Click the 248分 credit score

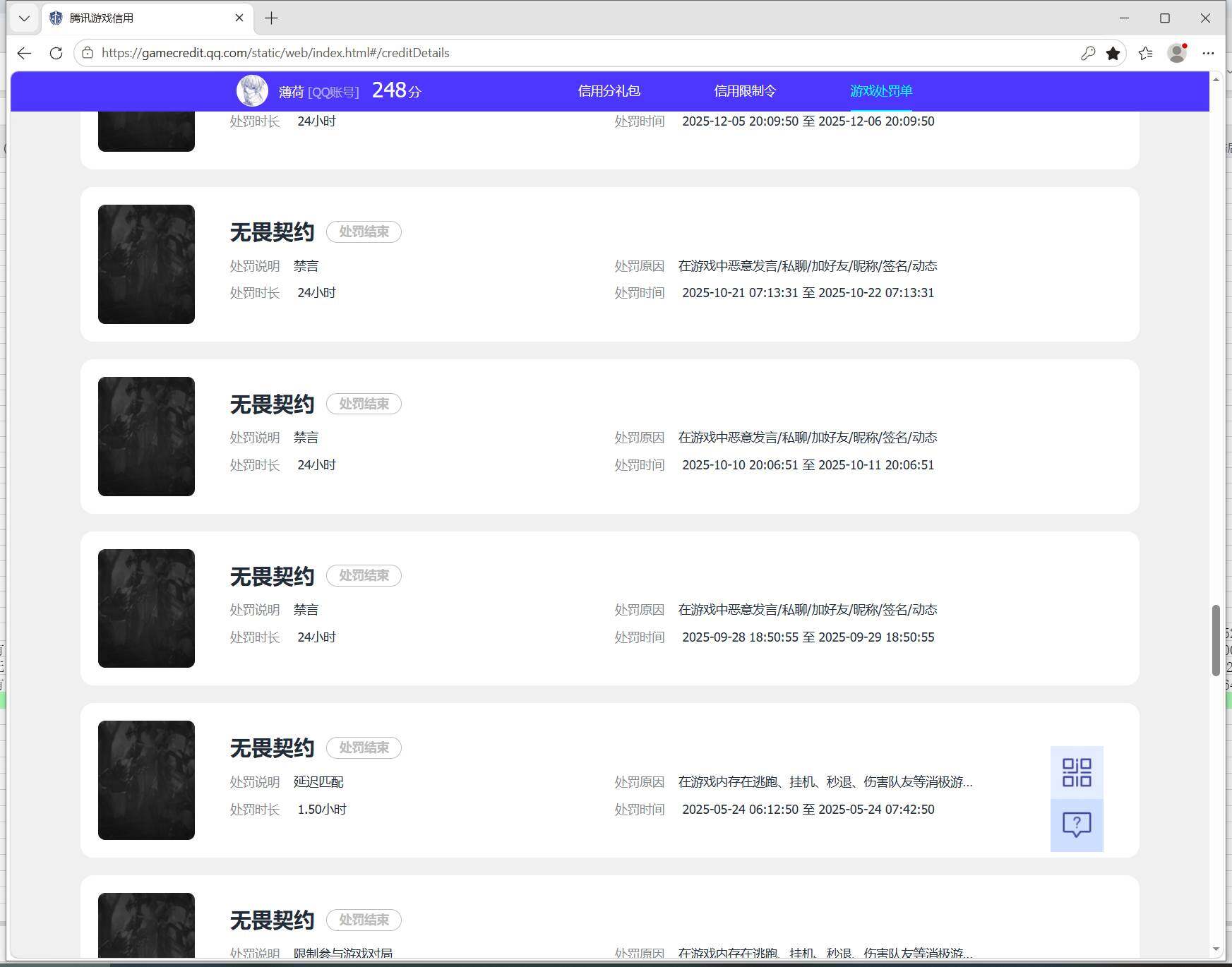pos(396,90)
